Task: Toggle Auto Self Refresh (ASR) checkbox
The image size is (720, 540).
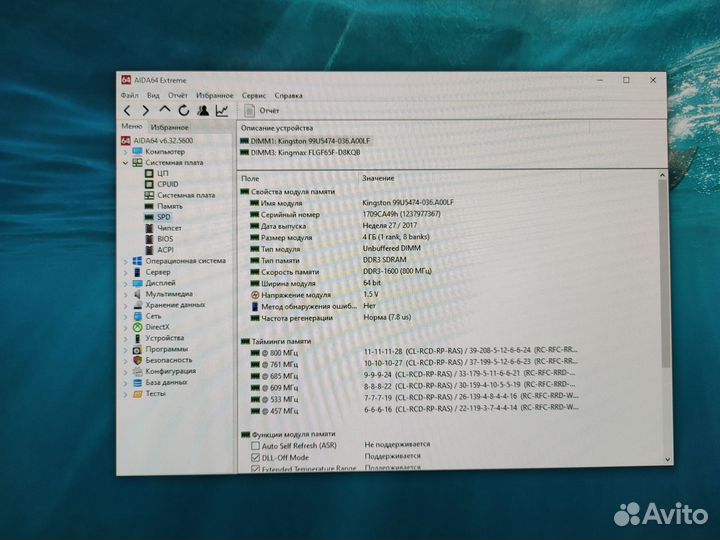Action: coord(255,445)
